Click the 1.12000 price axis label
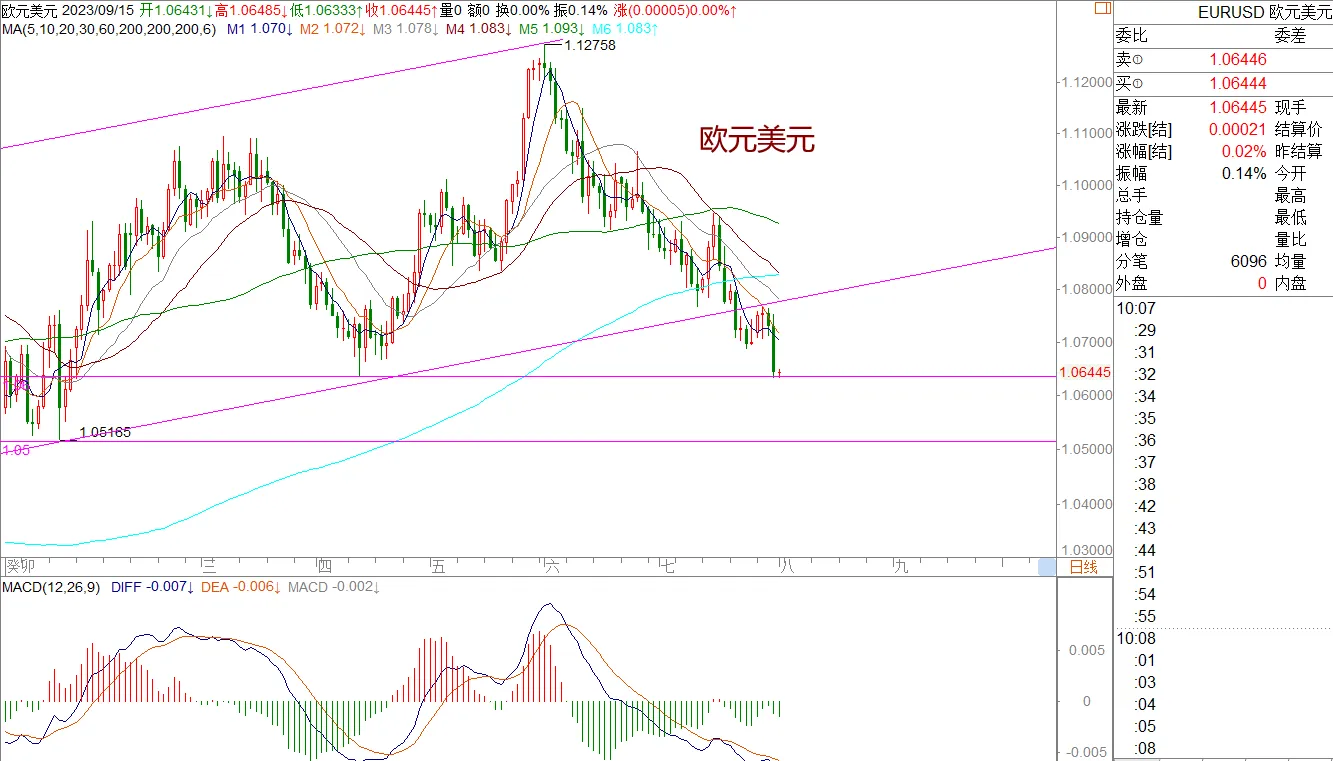Viewport: 1333px width, 761px height. pos(1086,81)
